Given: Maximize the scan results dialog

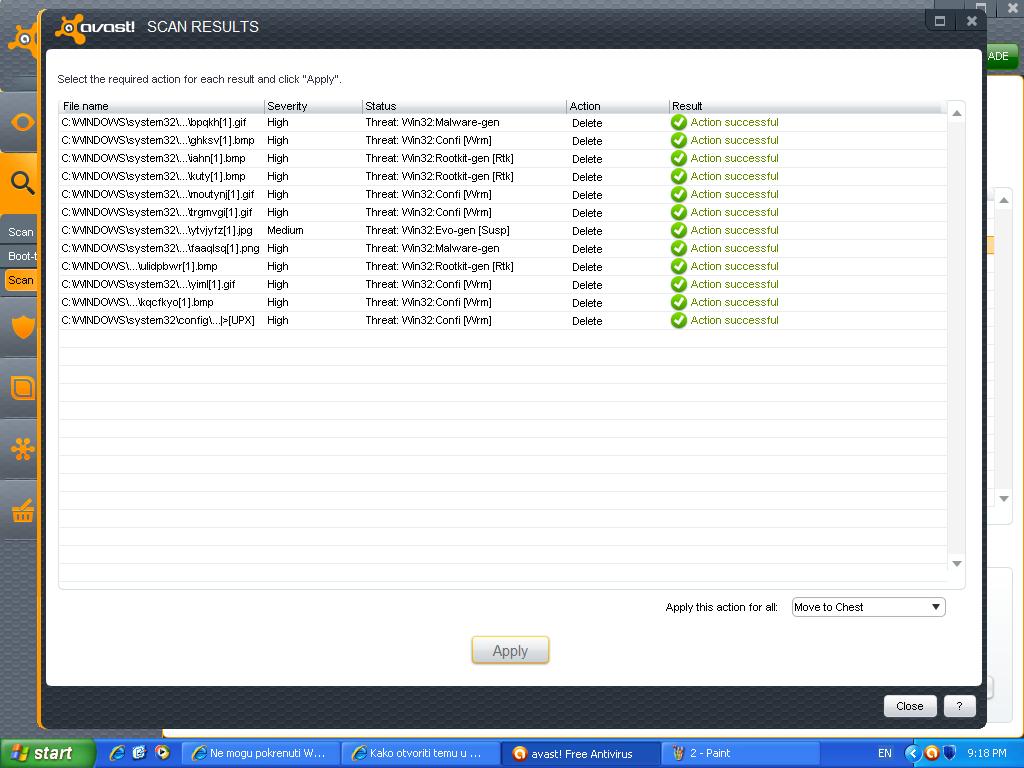Looking at the screenshot, I should coord(940,21).
